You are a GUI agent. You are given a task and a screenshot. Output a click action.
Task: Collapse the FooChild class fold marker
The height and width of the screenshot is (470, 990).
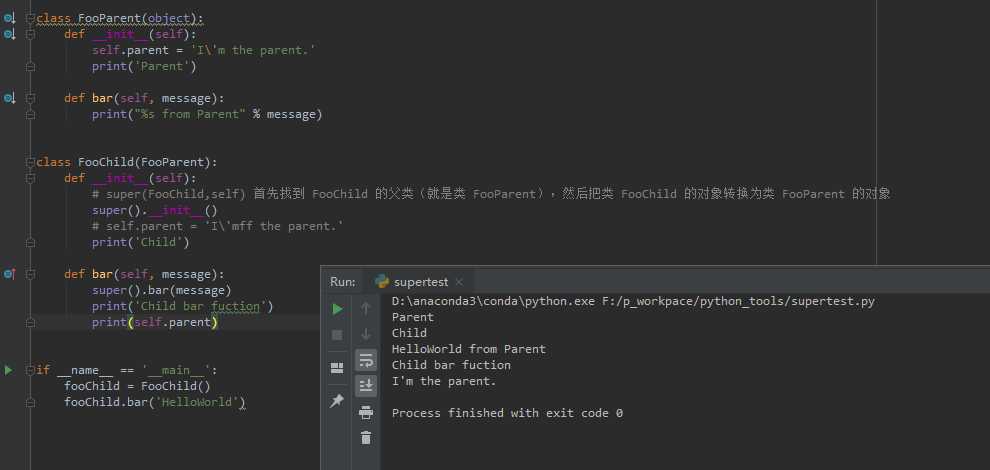pos(30,162)
